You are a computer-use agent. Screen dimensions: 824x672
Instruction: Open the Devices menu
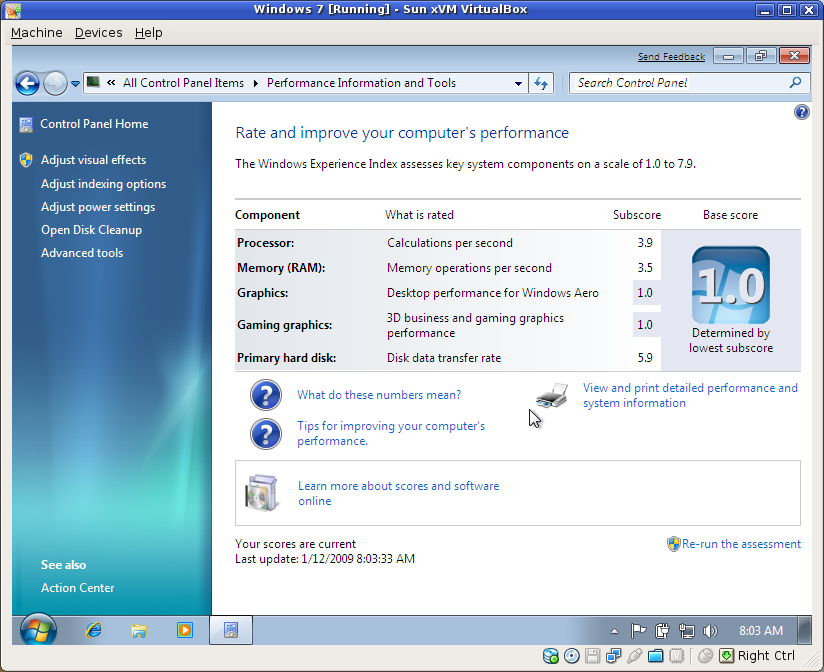coord(98,32)
